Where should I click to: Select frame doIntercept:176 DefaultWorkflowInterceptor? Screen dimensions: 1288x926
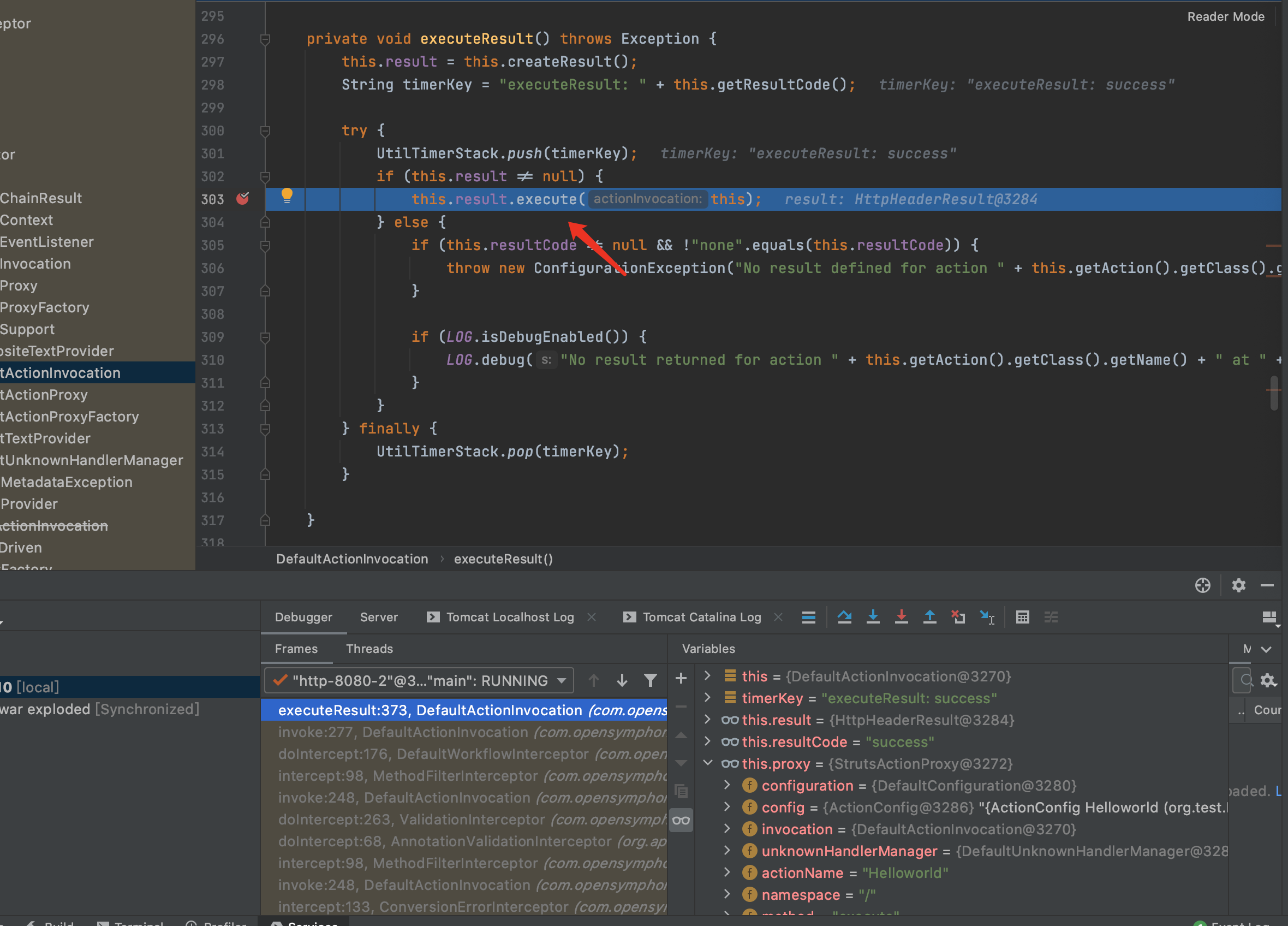[463, 754]
